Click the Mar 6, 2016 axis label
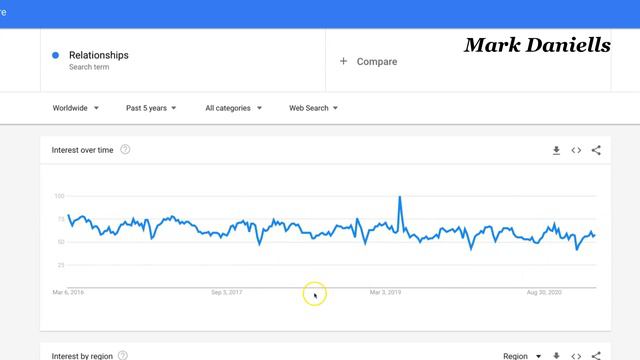Screen dimensions: 640x360 [x=68, y=292]
